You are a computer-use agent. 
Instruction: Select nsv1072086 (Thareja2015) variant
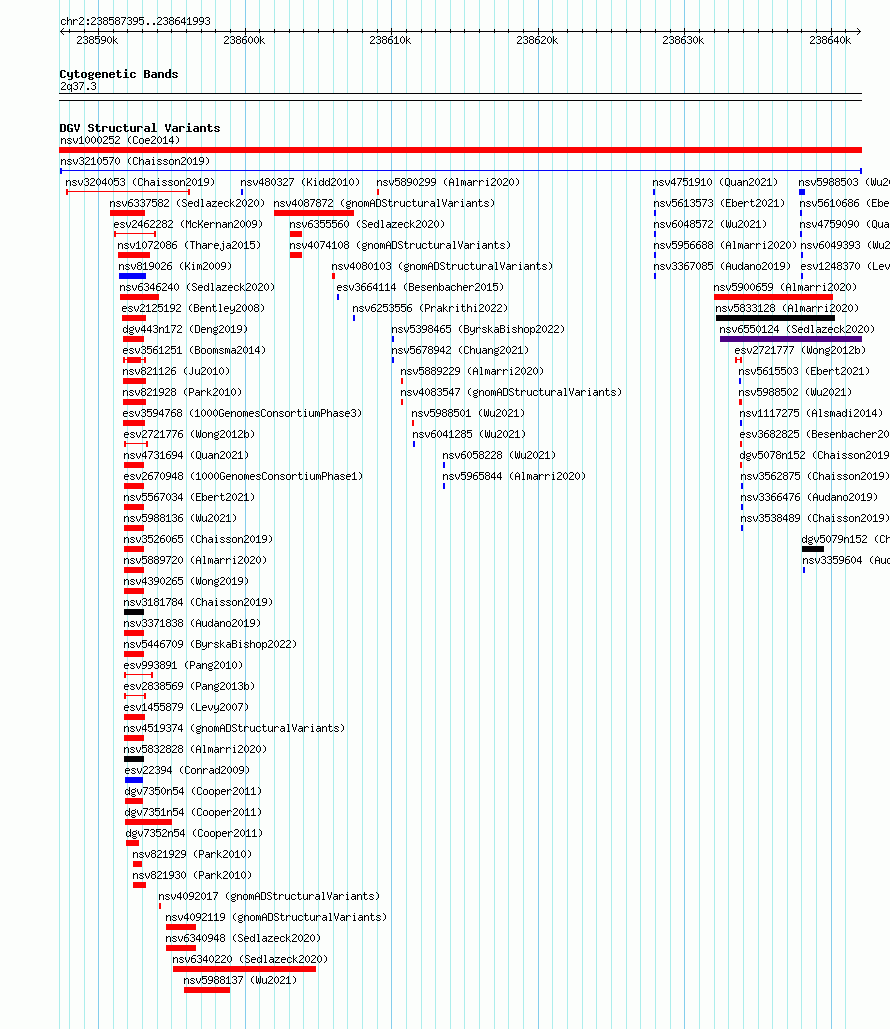189,245
